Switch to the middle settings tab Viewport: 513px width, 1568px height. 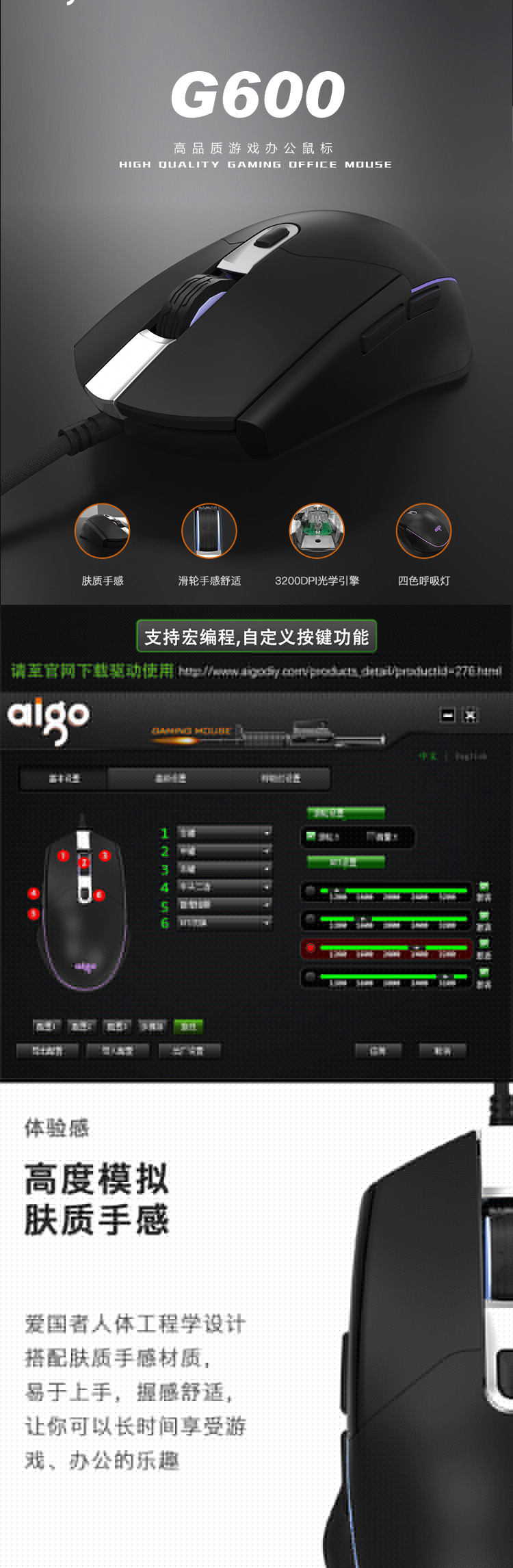coord(170,778)
